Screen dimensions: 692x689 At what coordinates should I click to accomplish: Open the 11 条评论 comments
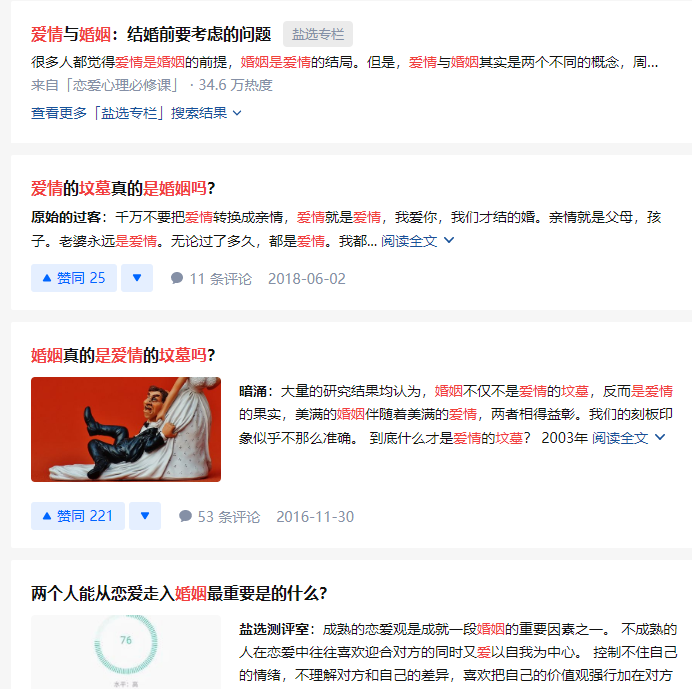(x=211, y=279)
